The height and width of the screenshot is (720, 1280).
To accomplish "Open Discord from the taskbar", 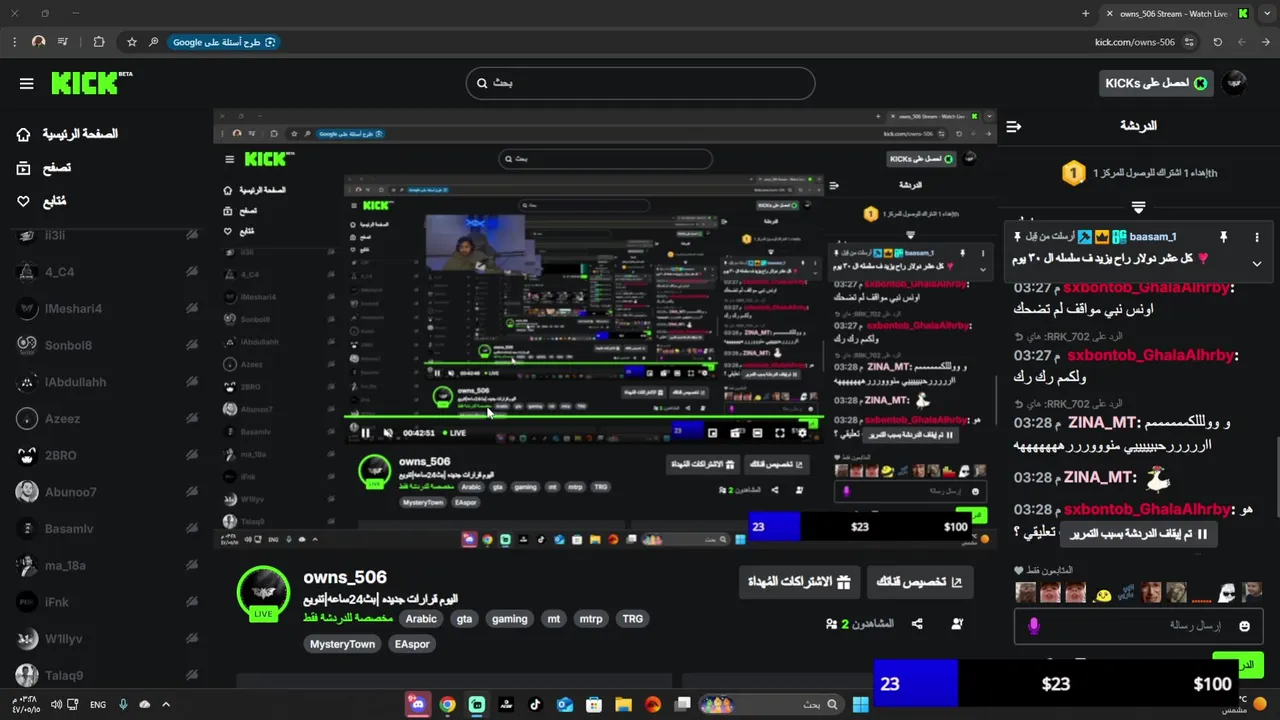I will [x=417, y=704].
